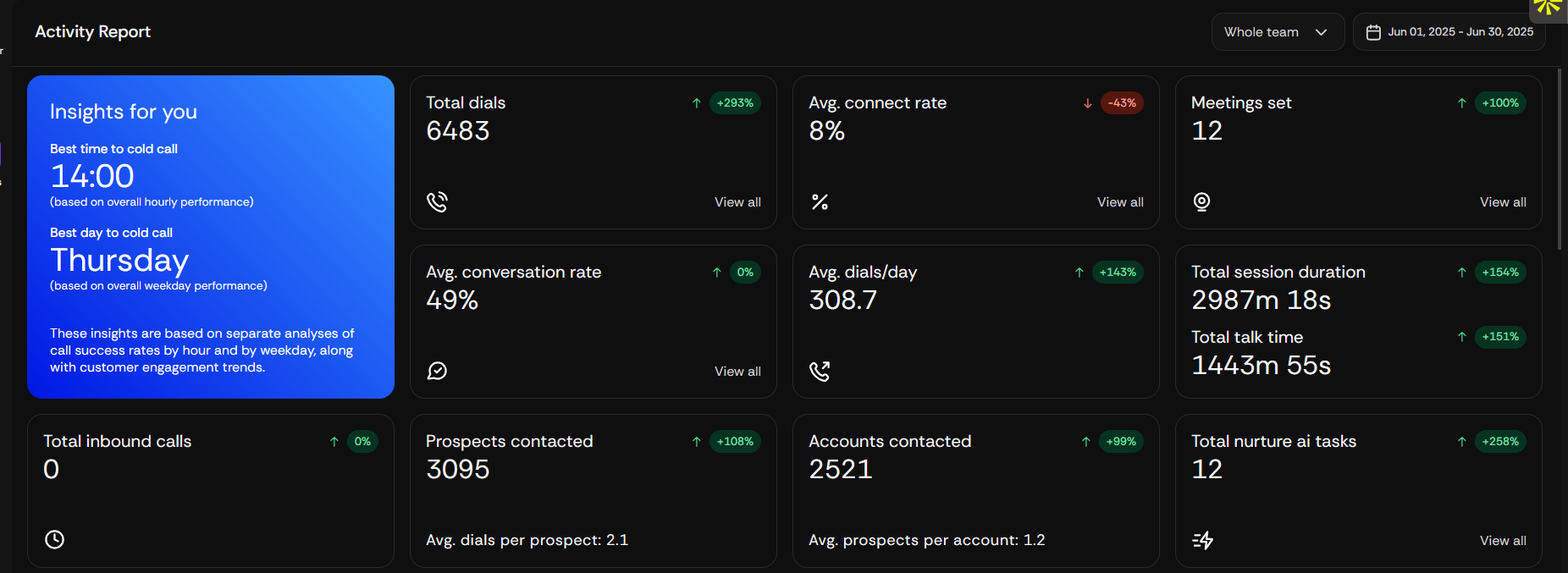Click the calendar icon beside the date range
The height and width of the screenshot is (573, 1568).
coord(1373,32)
